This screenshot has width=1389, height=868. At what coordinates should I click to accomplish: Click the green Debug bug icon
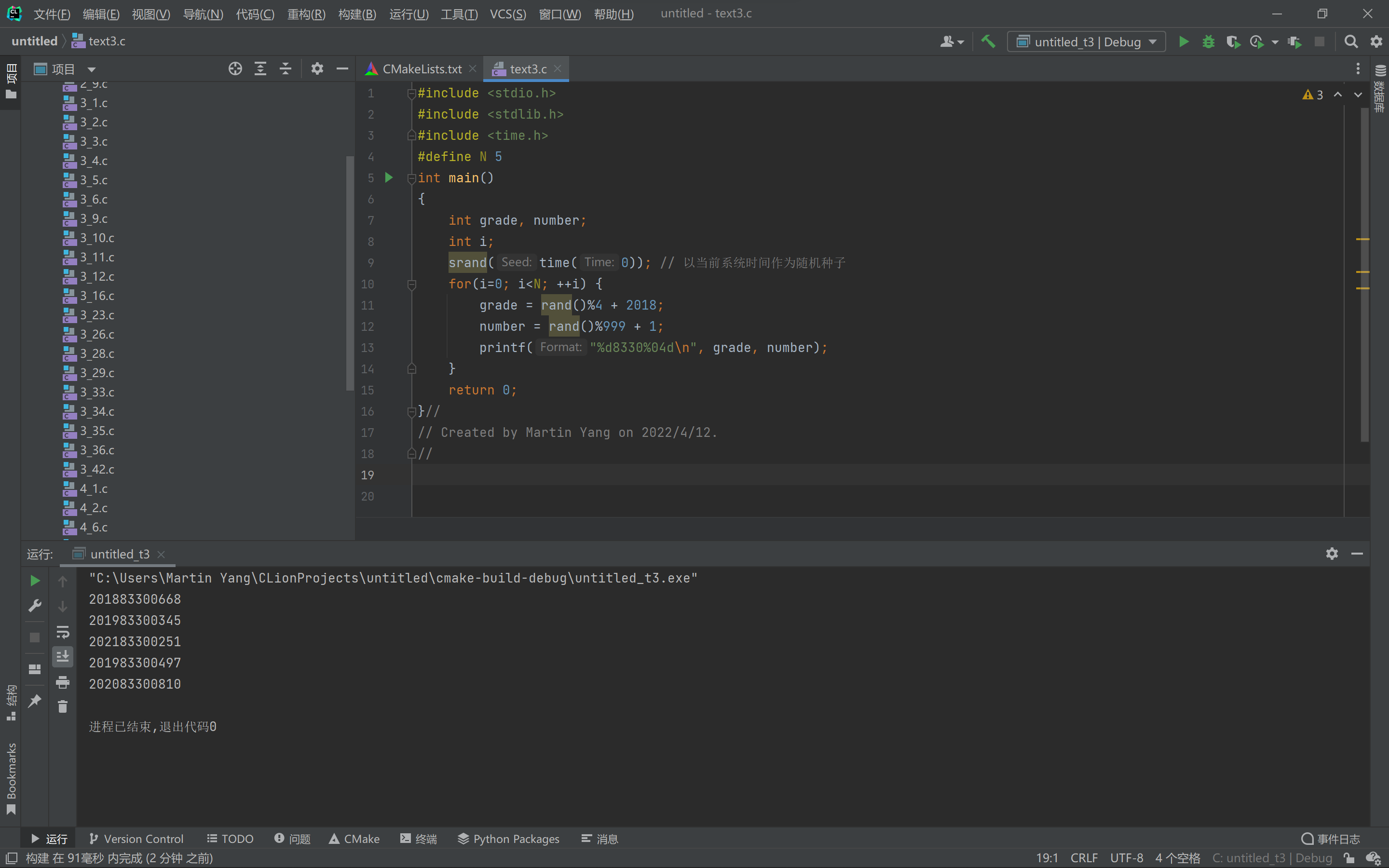(x=1208, y=42)
